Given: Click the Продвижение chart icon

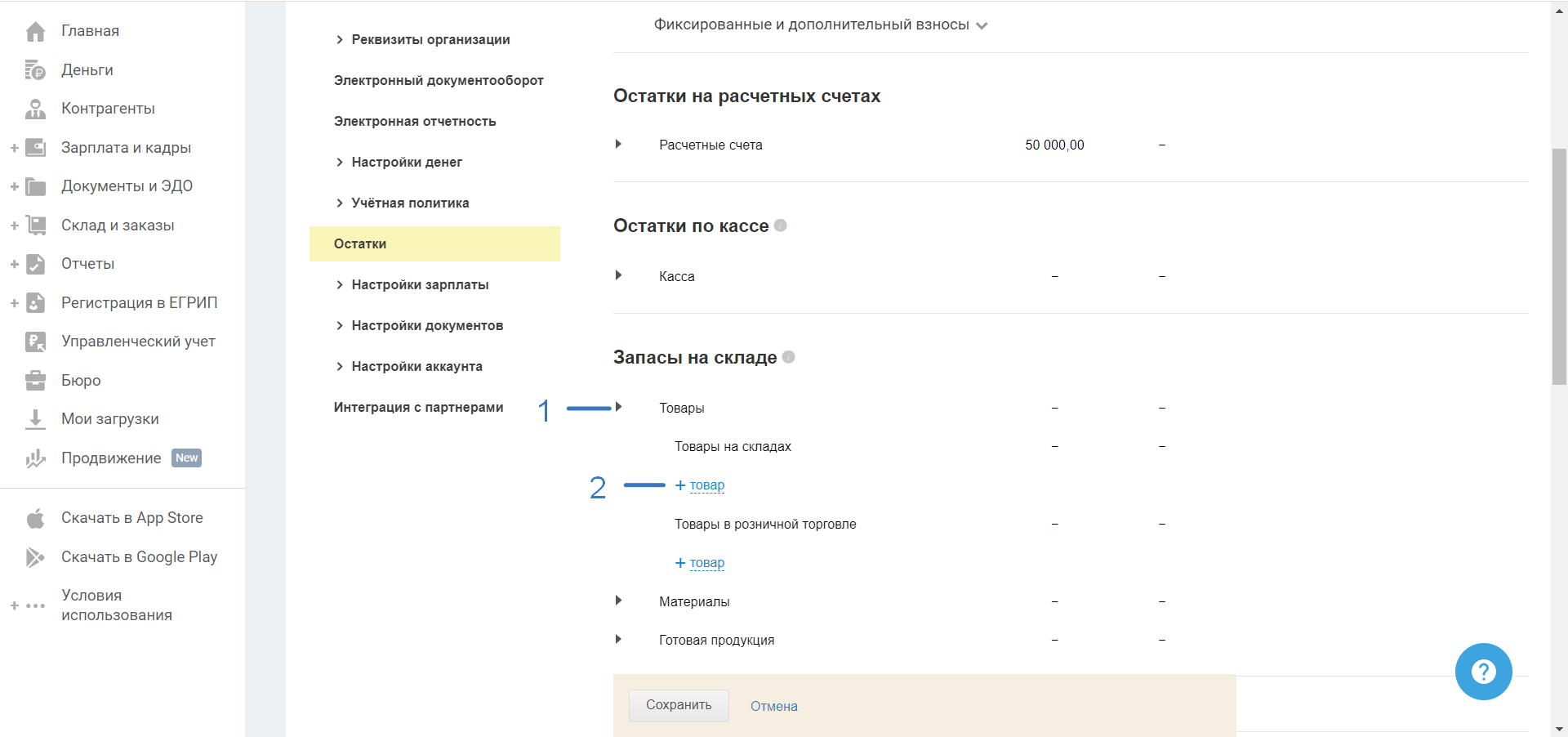Looking at the screenshot, I should point(35,458).
